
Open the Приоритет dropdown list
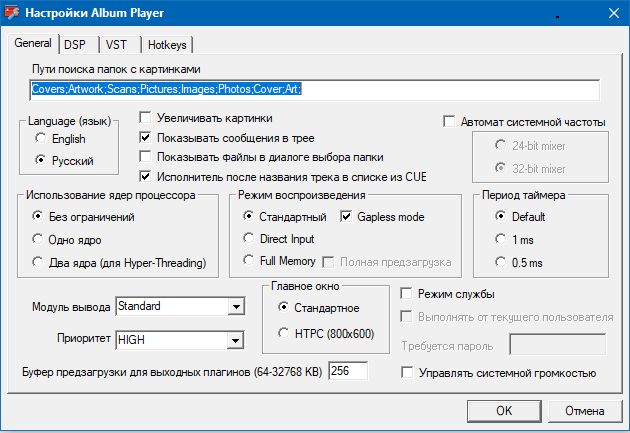(236, 340)
